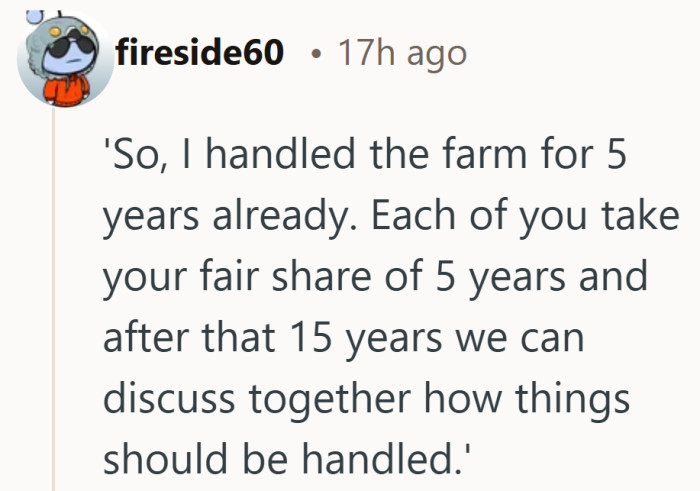Open the fireside60 username profile link
Screen dimensions: 700x491
(x=200, y=53)
